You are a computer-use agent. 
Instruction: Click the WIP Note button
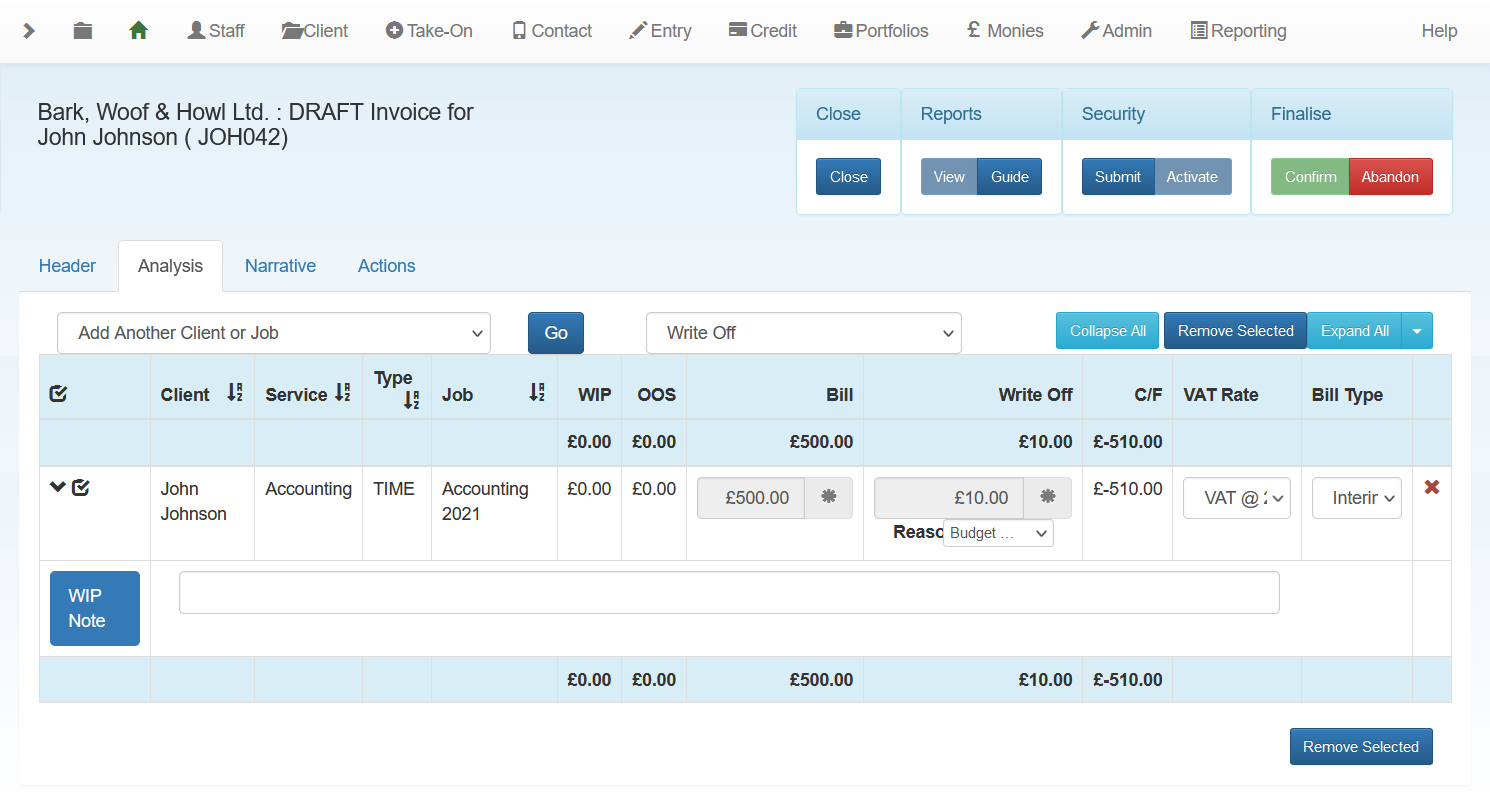95,608
